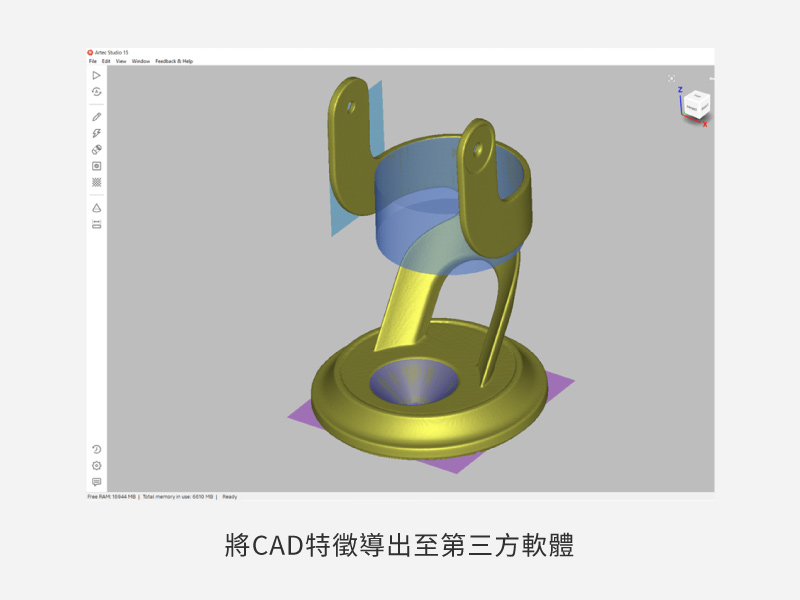
Task: Select the Align tool icon
Action: coord(96,149)
